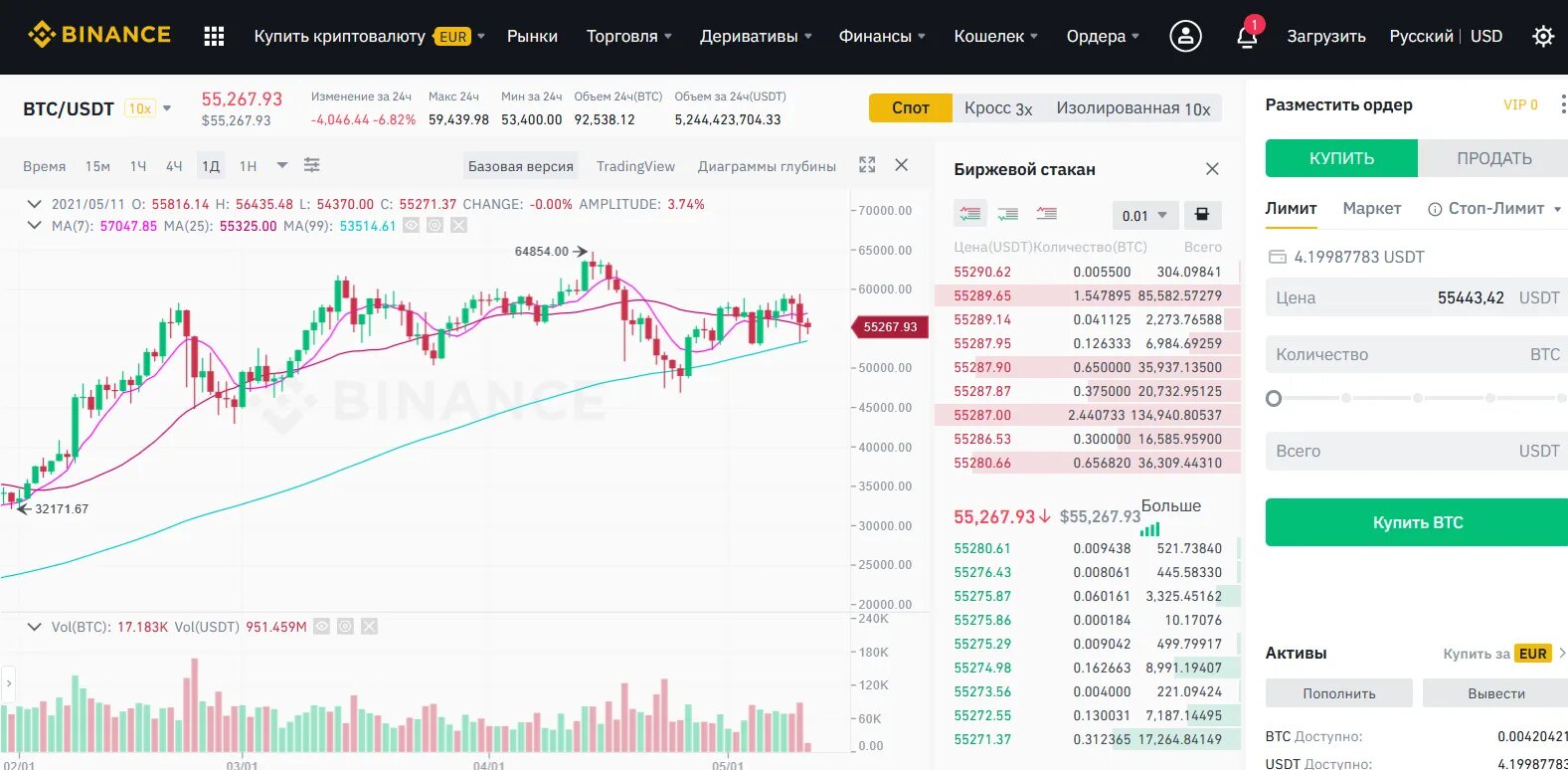Click the order amount percentage slider handle
This screenshot has width=1568, height=770.
[x=1274, y=398]
